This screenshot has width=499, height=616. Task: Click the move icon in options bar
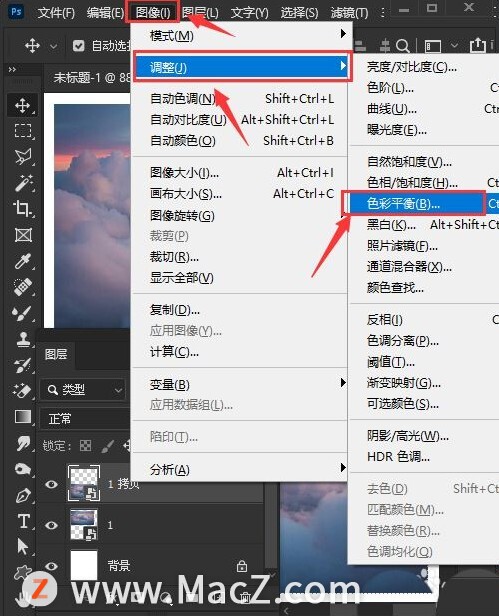[32, 46]
